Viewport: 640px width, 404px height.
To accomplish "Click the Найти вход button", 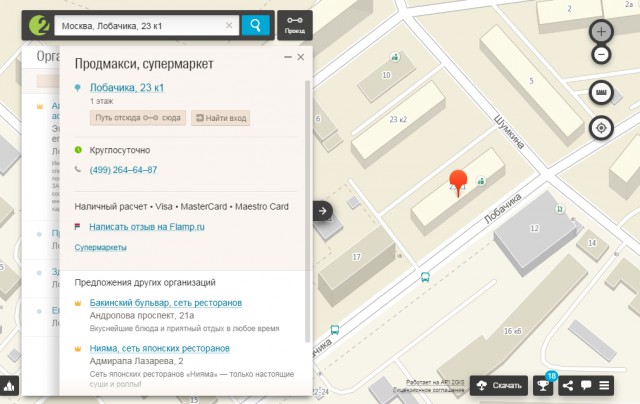I will (221, 118).
